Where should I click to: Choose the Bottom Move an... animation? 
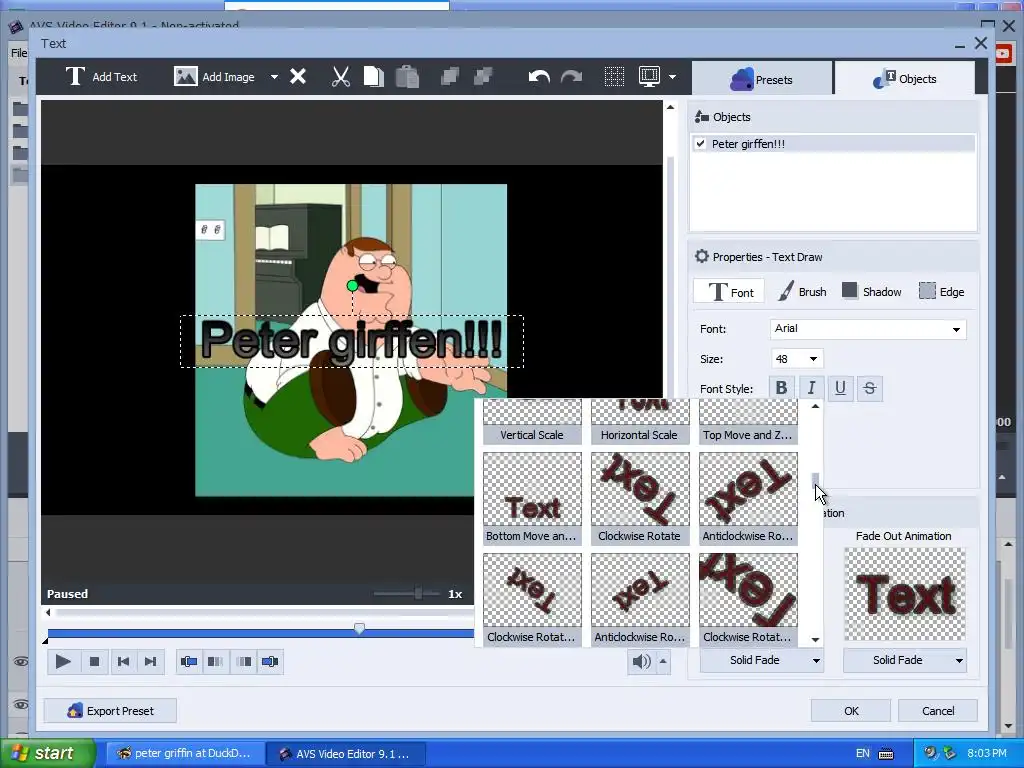tap(532, 499)
